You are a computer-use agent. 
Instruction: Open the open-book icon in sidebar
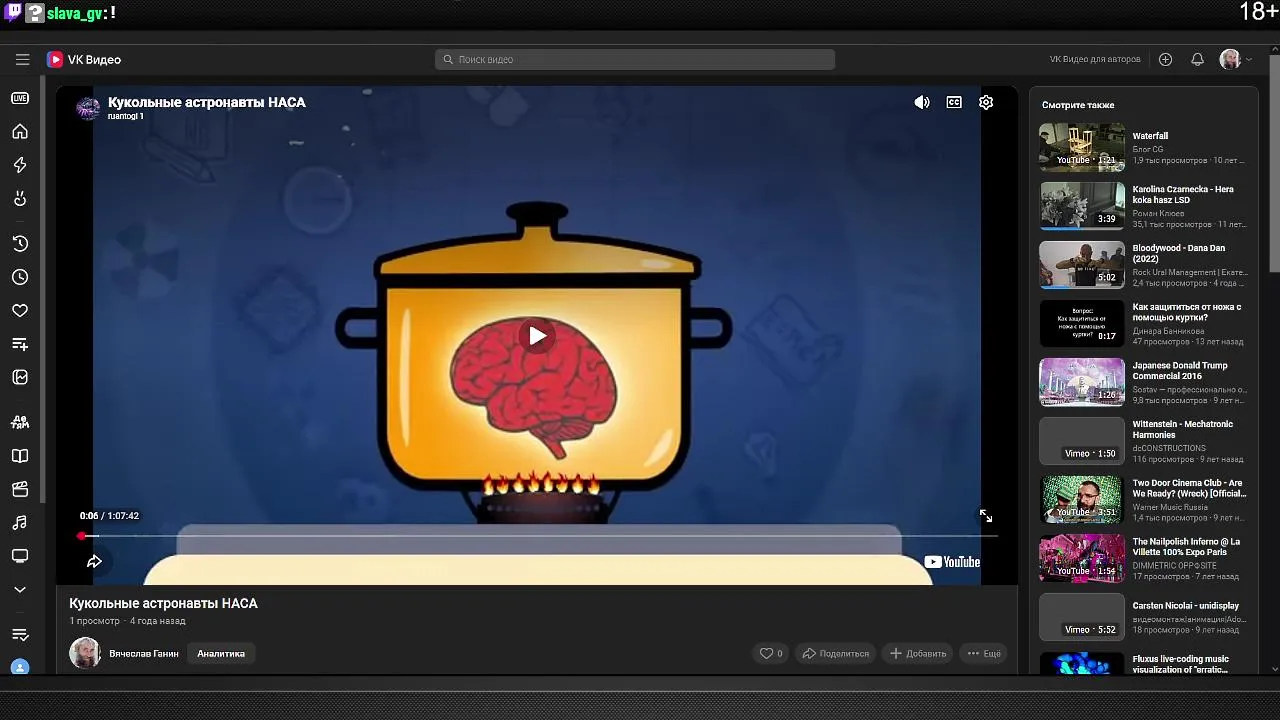[20, 456]
